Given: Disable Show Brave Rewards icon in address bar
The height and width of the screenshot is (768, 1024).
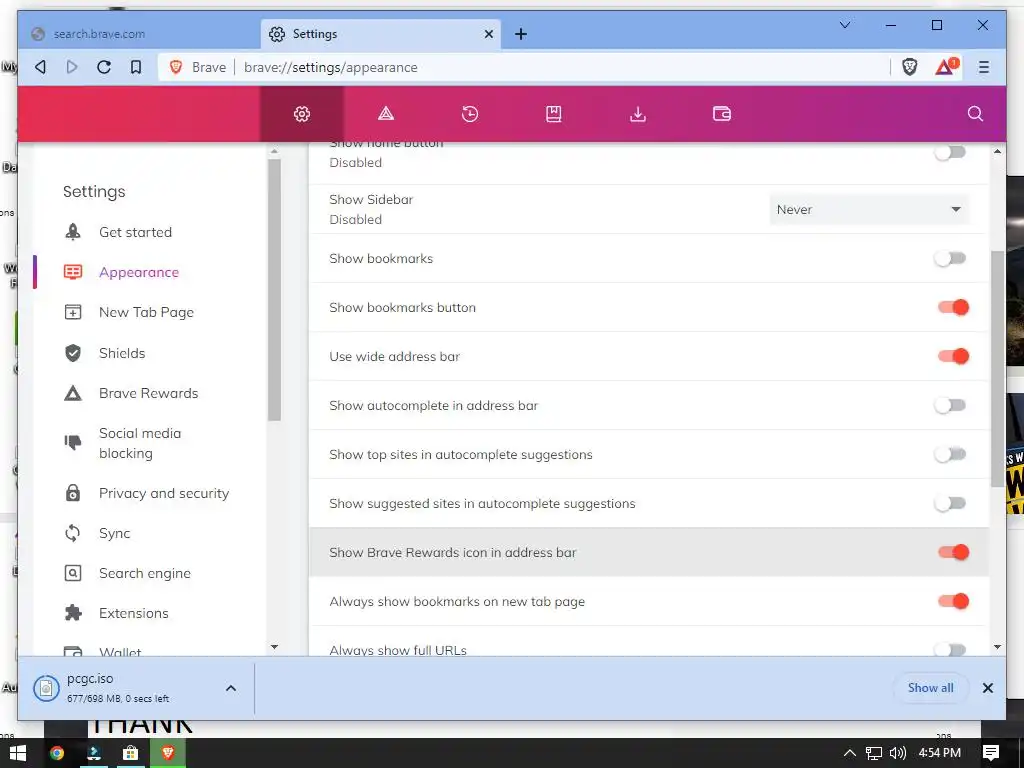Looking at the screenshot, I should (953, 552).
